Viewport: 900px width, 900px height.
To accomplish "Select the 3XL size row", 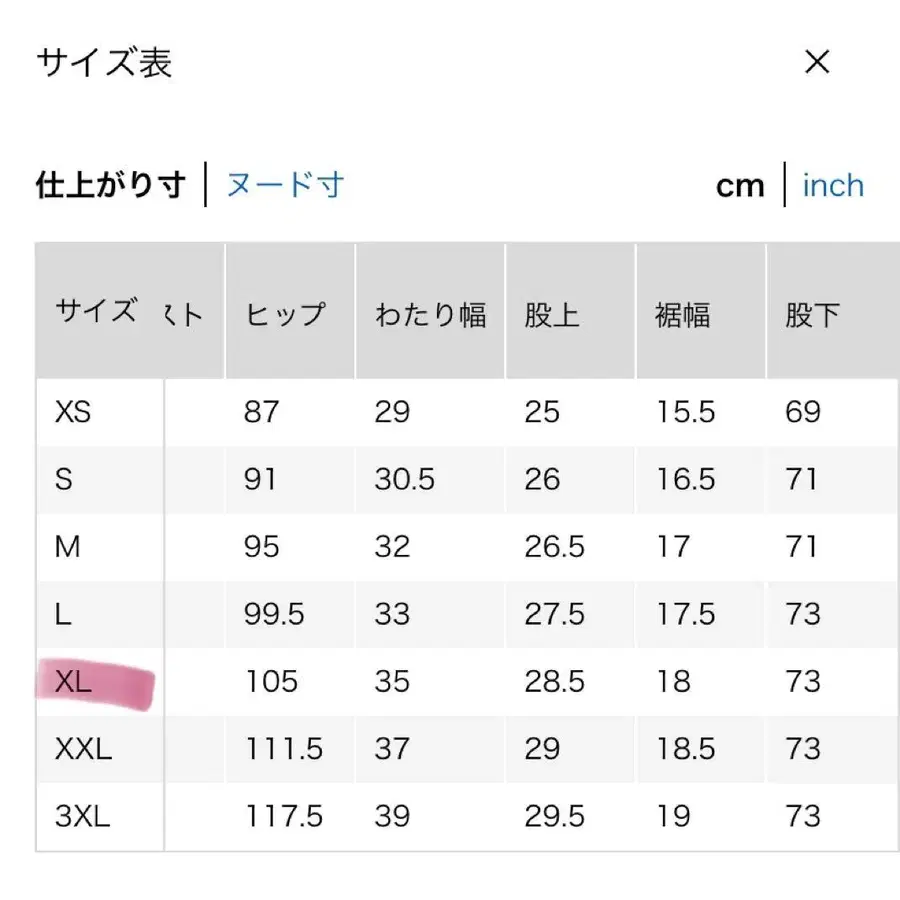I will pos(82,815).
